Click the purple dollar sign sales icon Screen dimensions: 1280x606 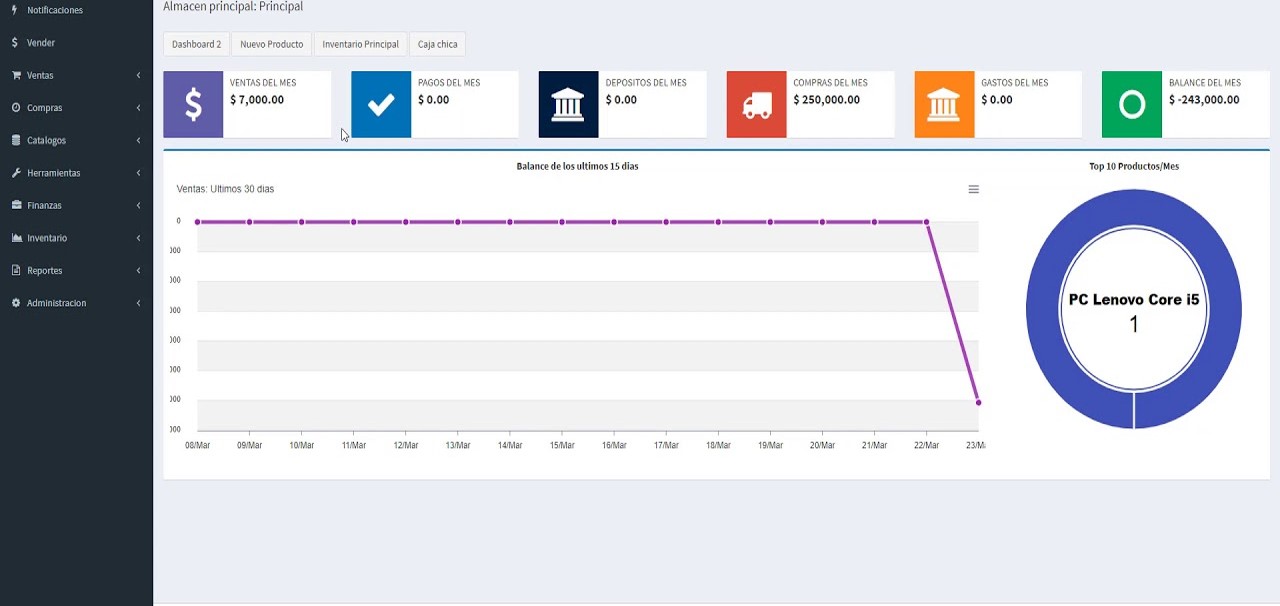coord(193,104)
